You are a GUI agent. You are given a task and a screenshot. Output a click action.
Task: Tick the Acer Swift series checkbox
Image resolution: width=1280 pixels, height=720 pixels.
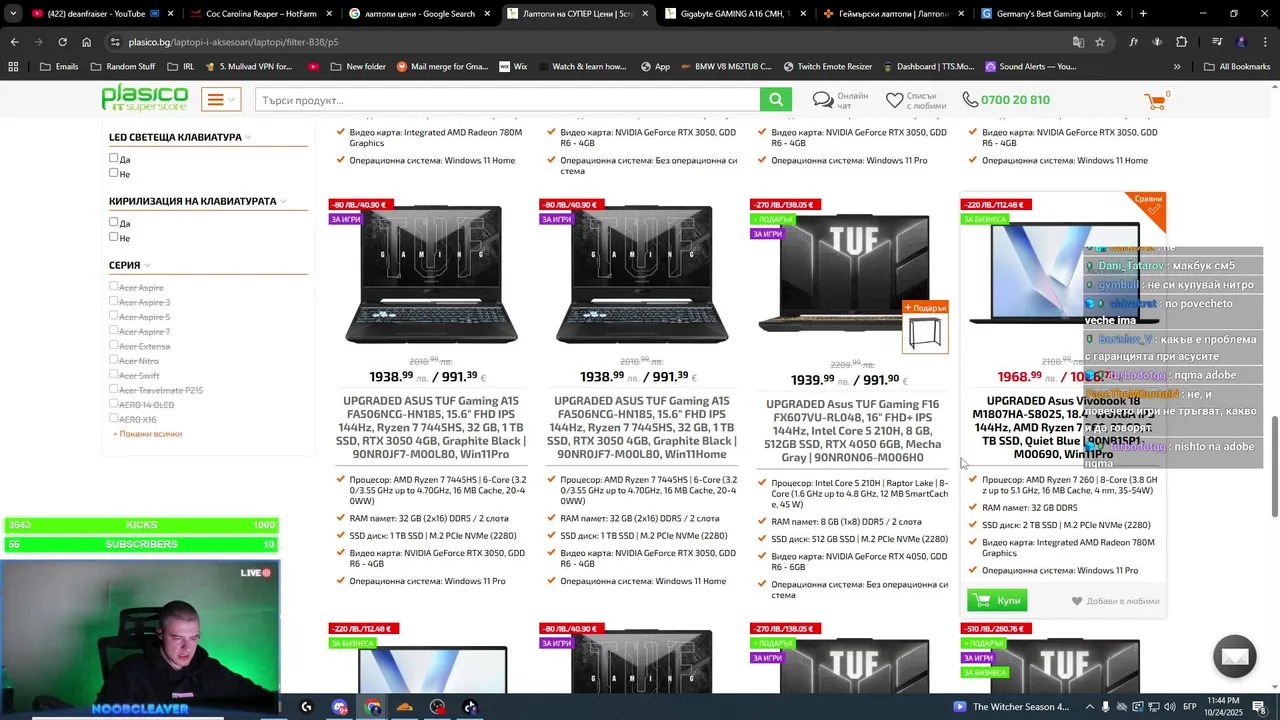click(114, 375)
